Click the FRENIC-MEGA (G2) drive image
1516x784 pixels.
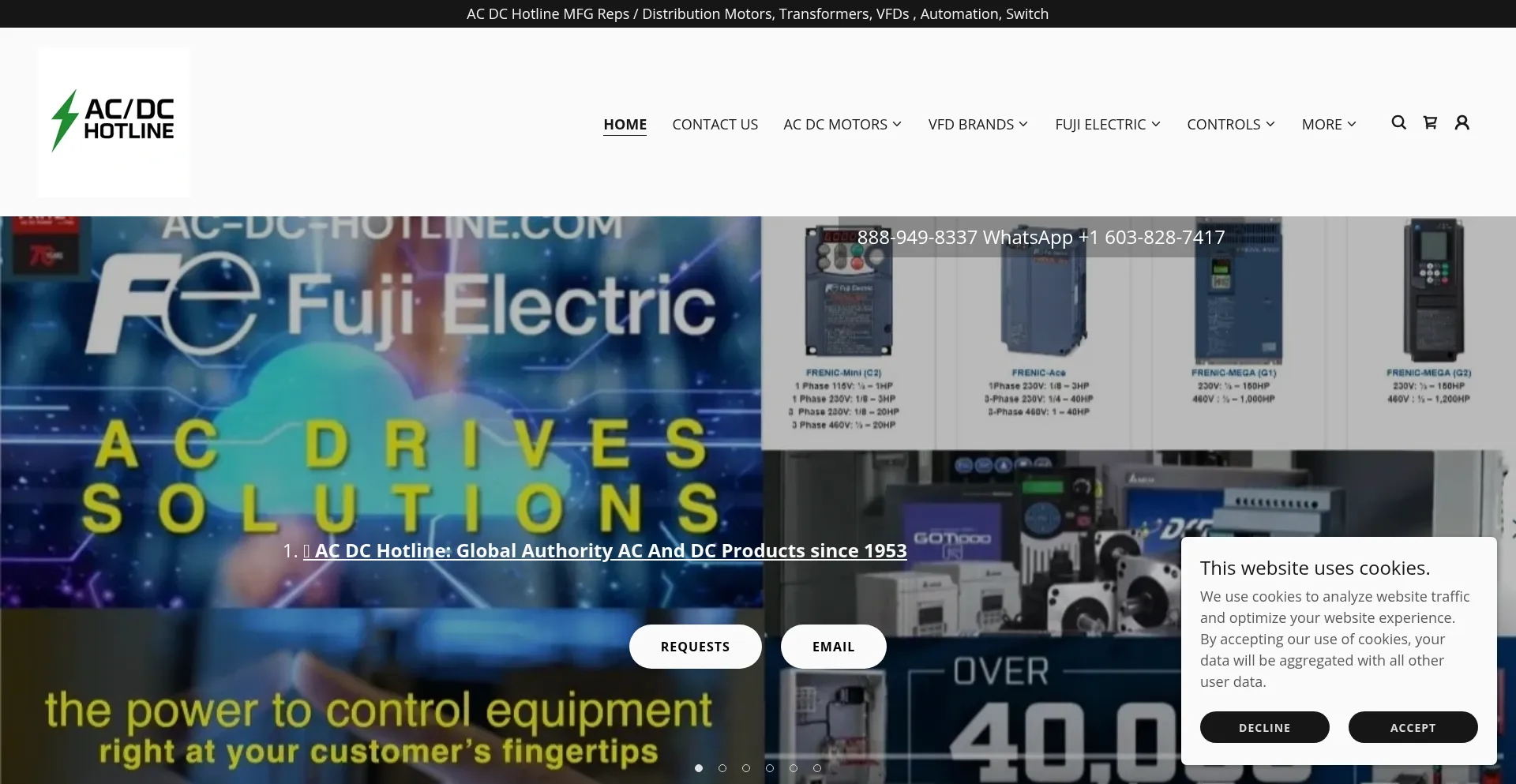point(1432,291)
